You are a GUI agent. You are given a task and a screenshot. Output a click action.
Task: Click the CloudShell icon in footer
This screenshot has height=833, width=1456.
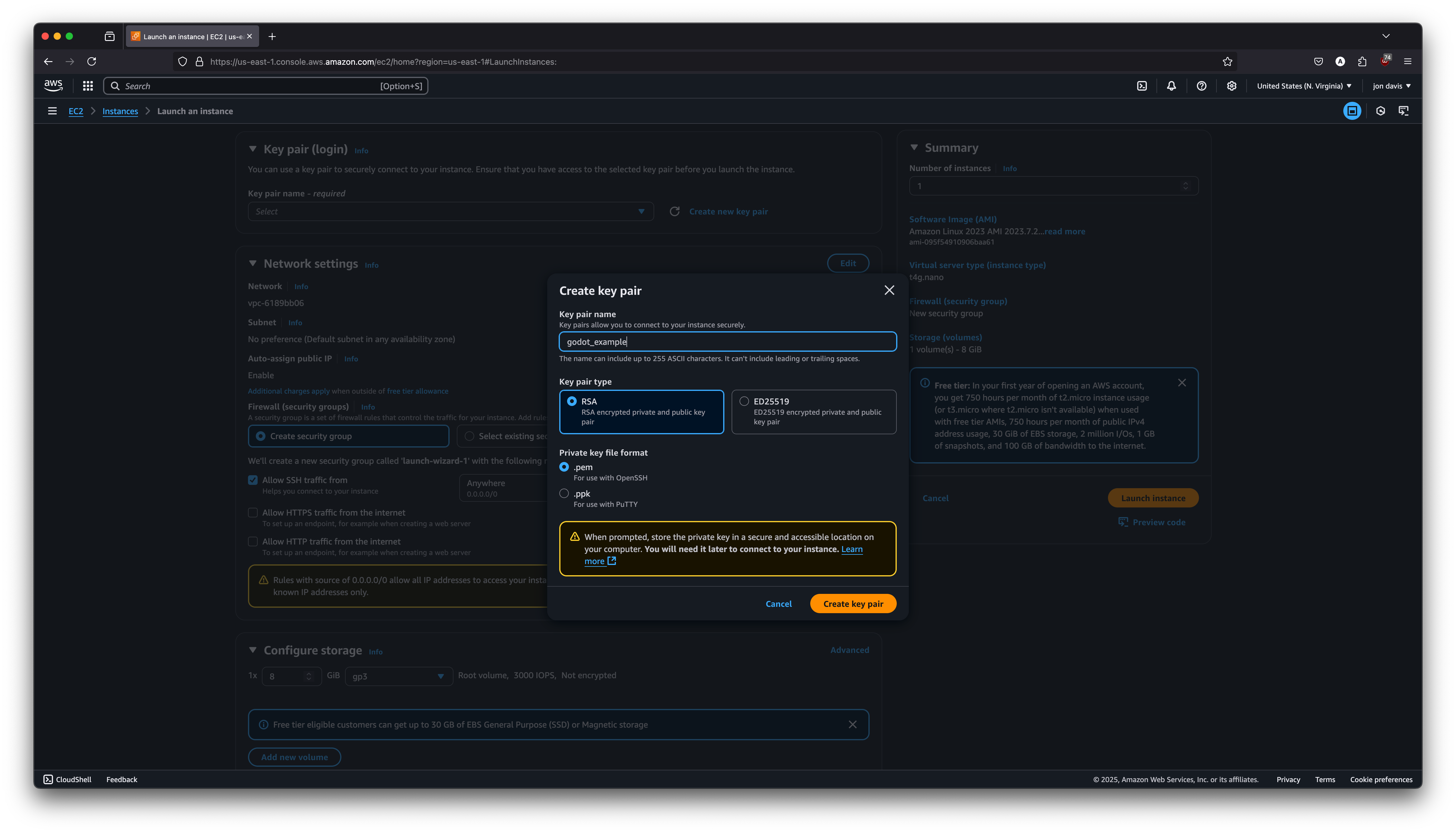tap(48, 779)
